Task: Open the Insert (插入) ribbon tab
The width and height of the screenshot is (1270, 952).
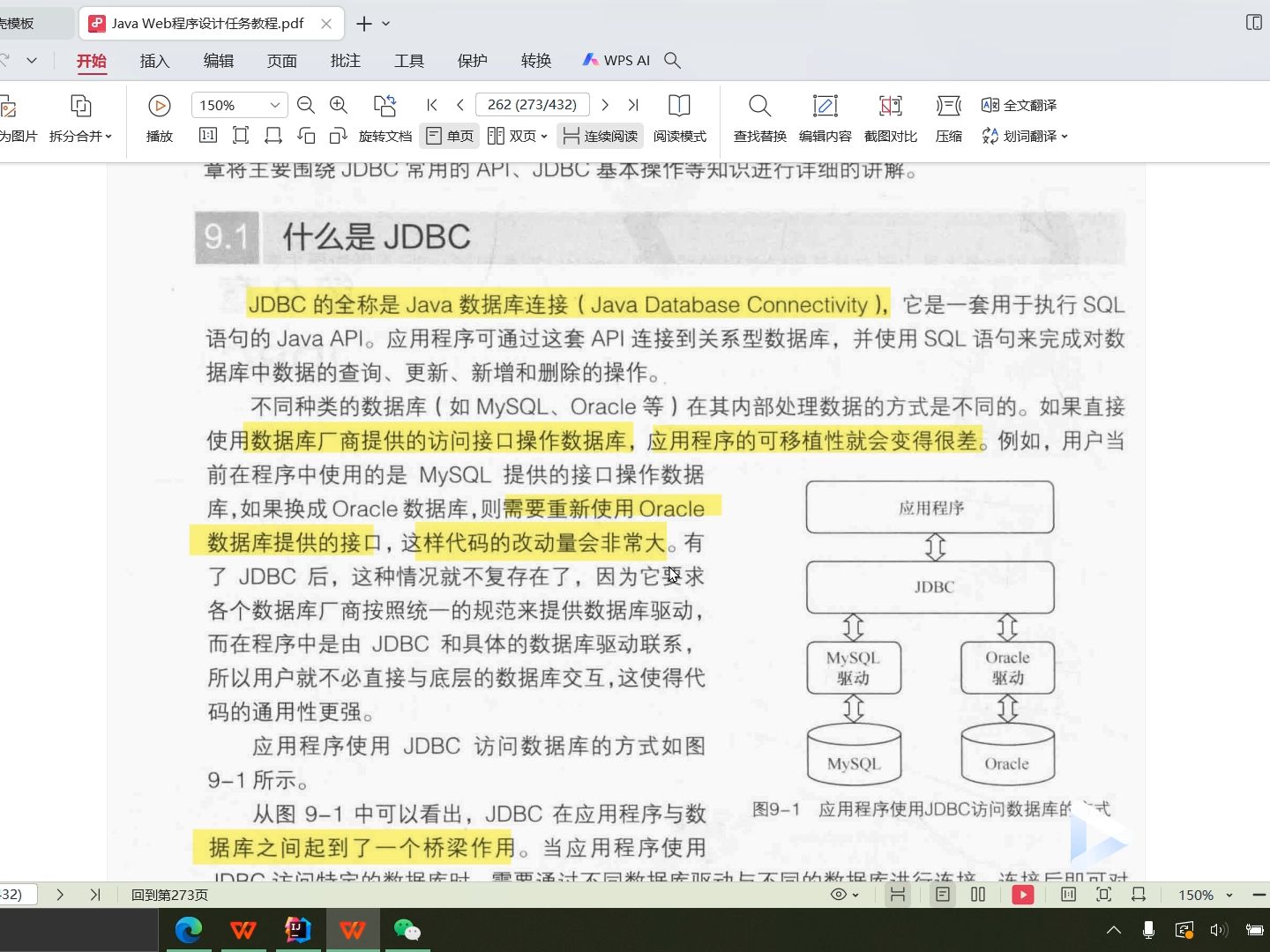Action: [x=154, y=61]
